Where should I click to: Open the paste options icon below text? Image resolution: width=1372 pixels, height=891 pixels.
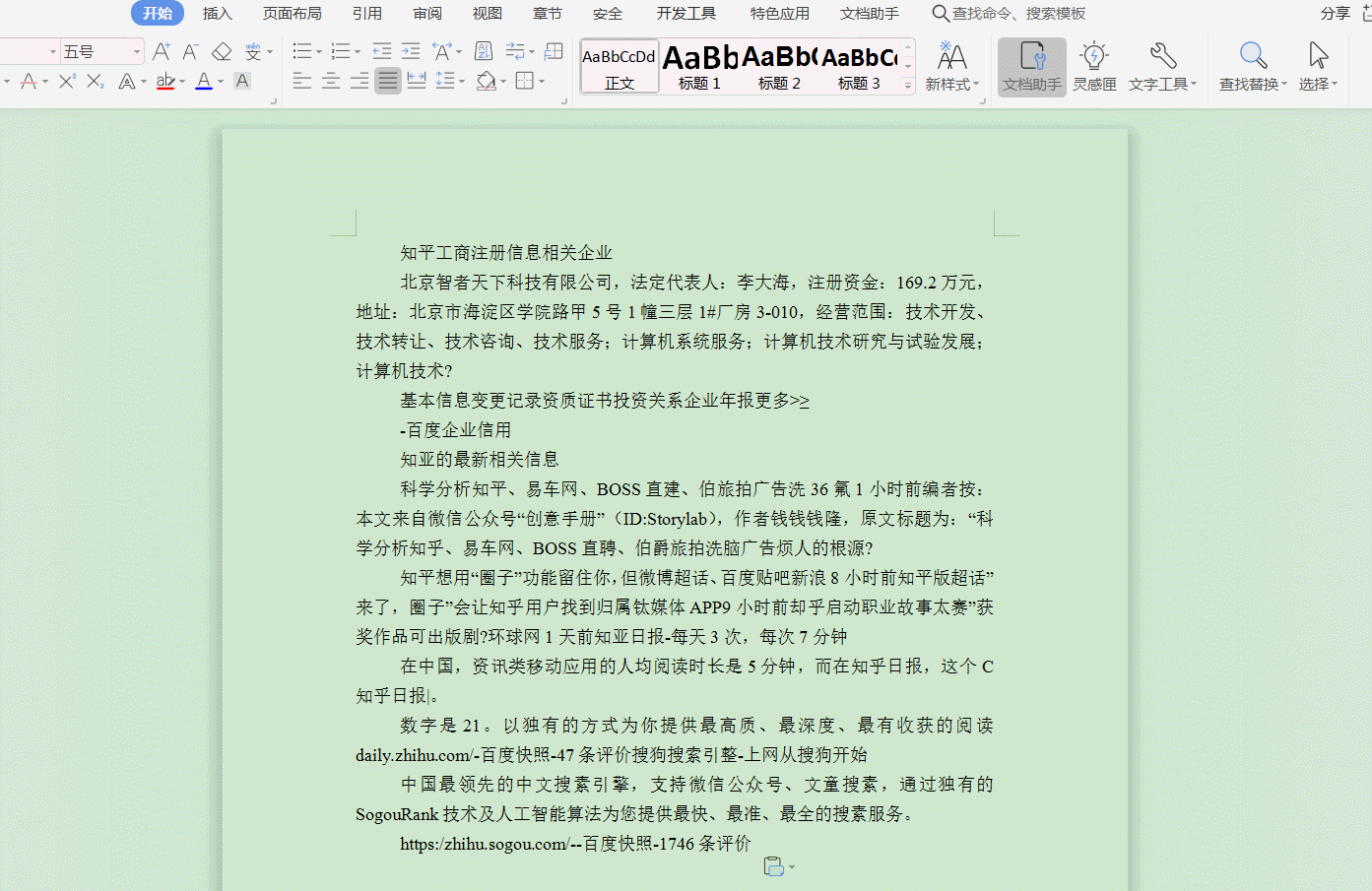pos(778,866)
